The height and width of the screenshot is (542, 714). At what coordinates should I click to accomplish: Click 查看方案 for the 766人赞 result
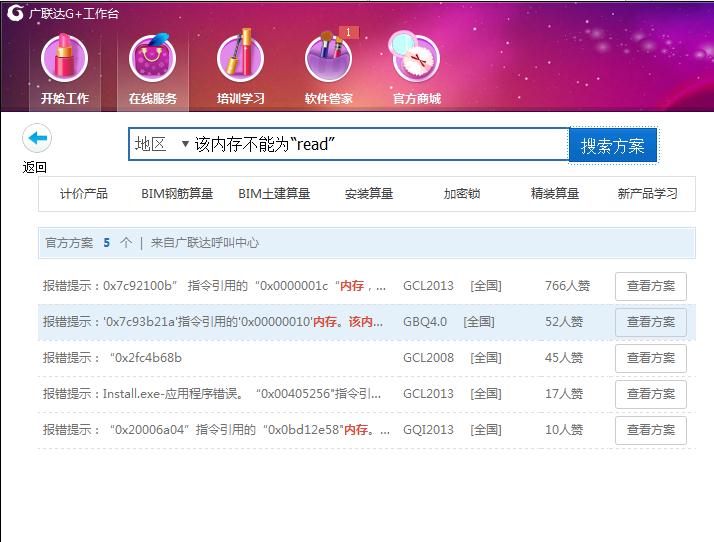coord(651,286)
